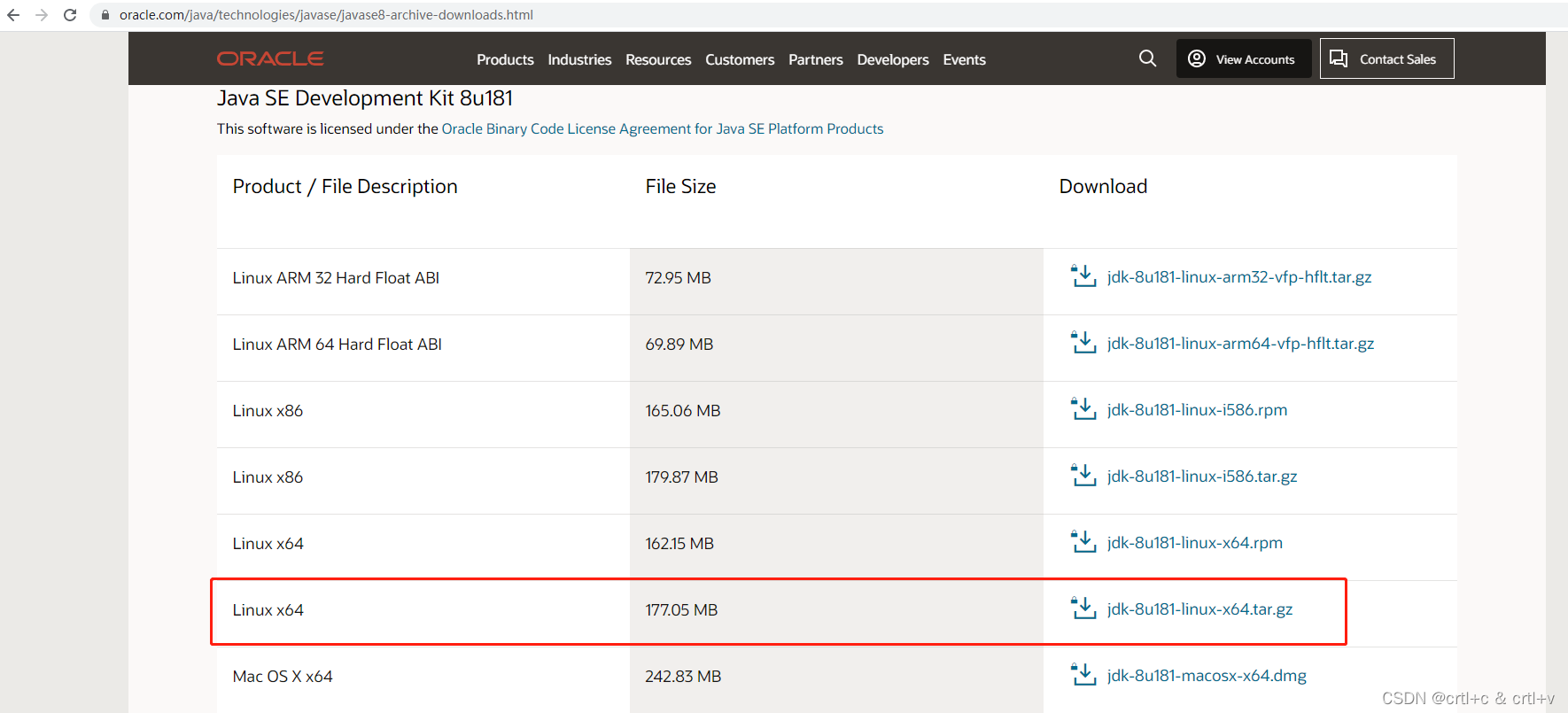Select Linux x86 cell in the 179.87 MB row
This screenshot has height=713, width=1568.
(268, 477)
